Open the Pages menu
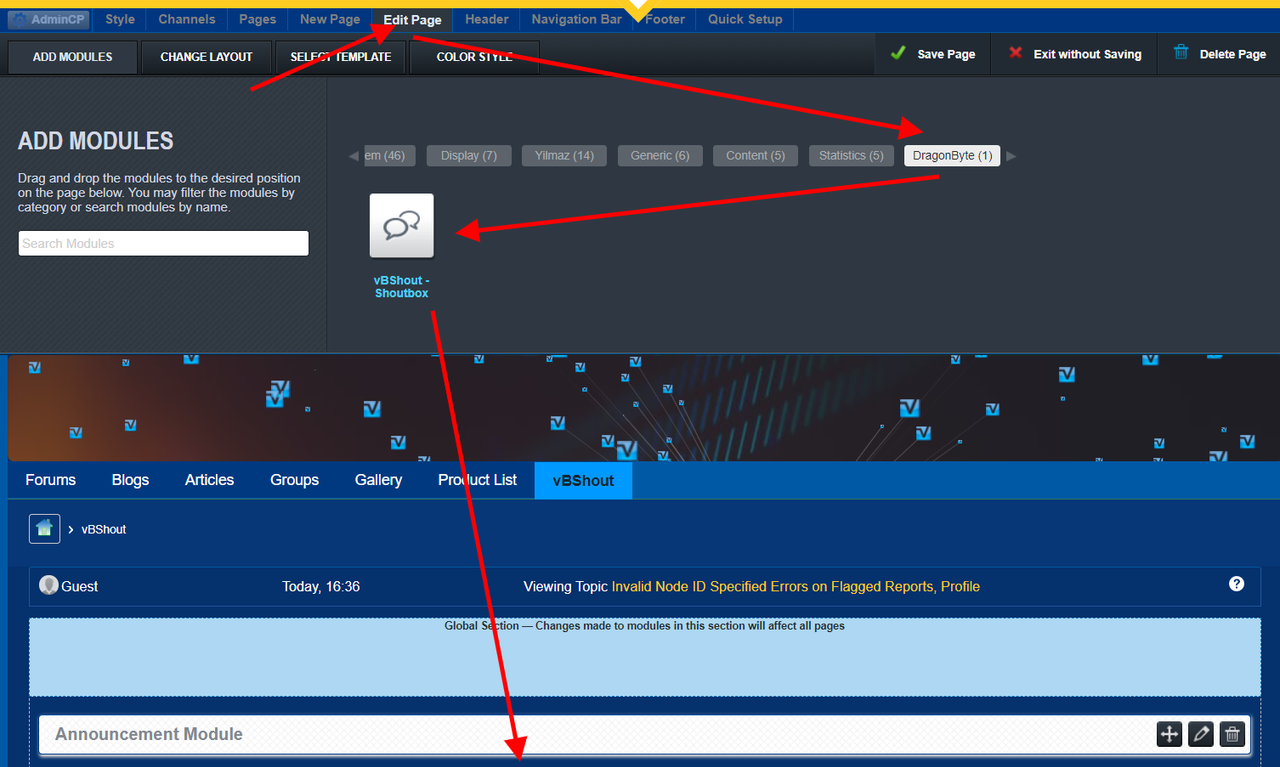 (x=257, y=19)
